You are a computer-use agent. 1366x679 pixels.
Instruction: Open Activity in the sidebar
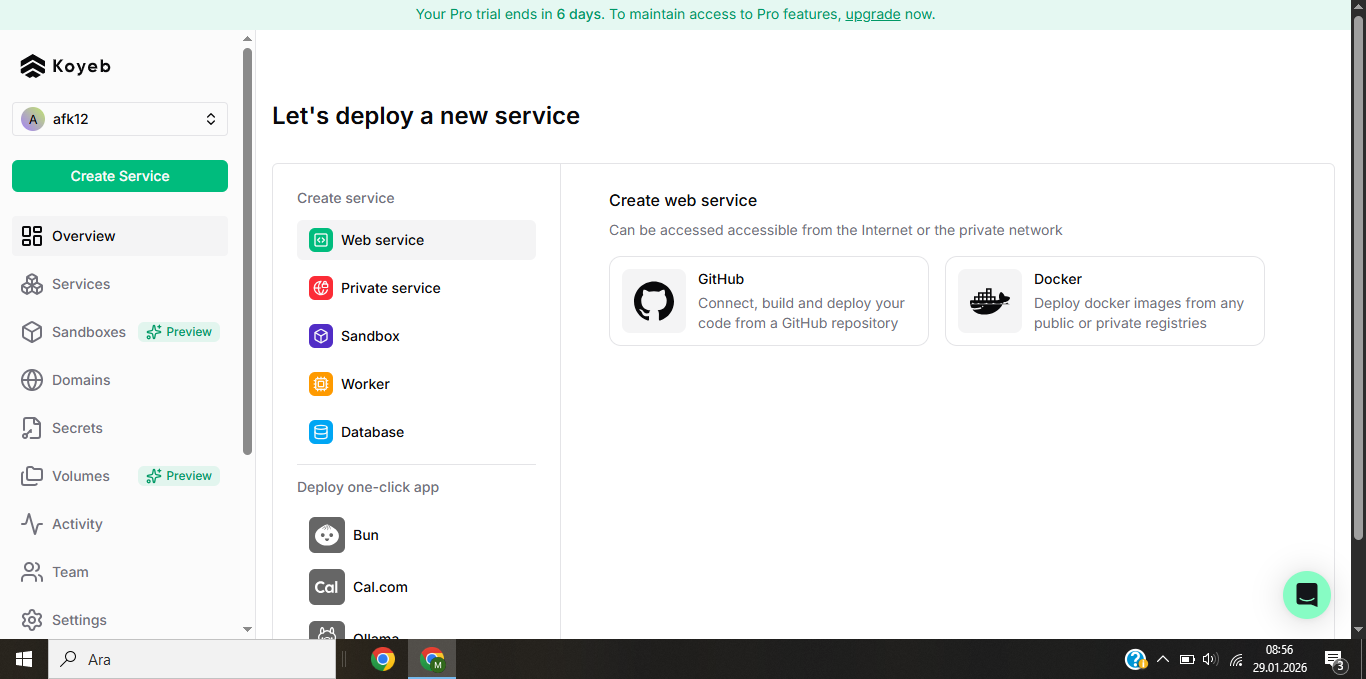(120, 524)
